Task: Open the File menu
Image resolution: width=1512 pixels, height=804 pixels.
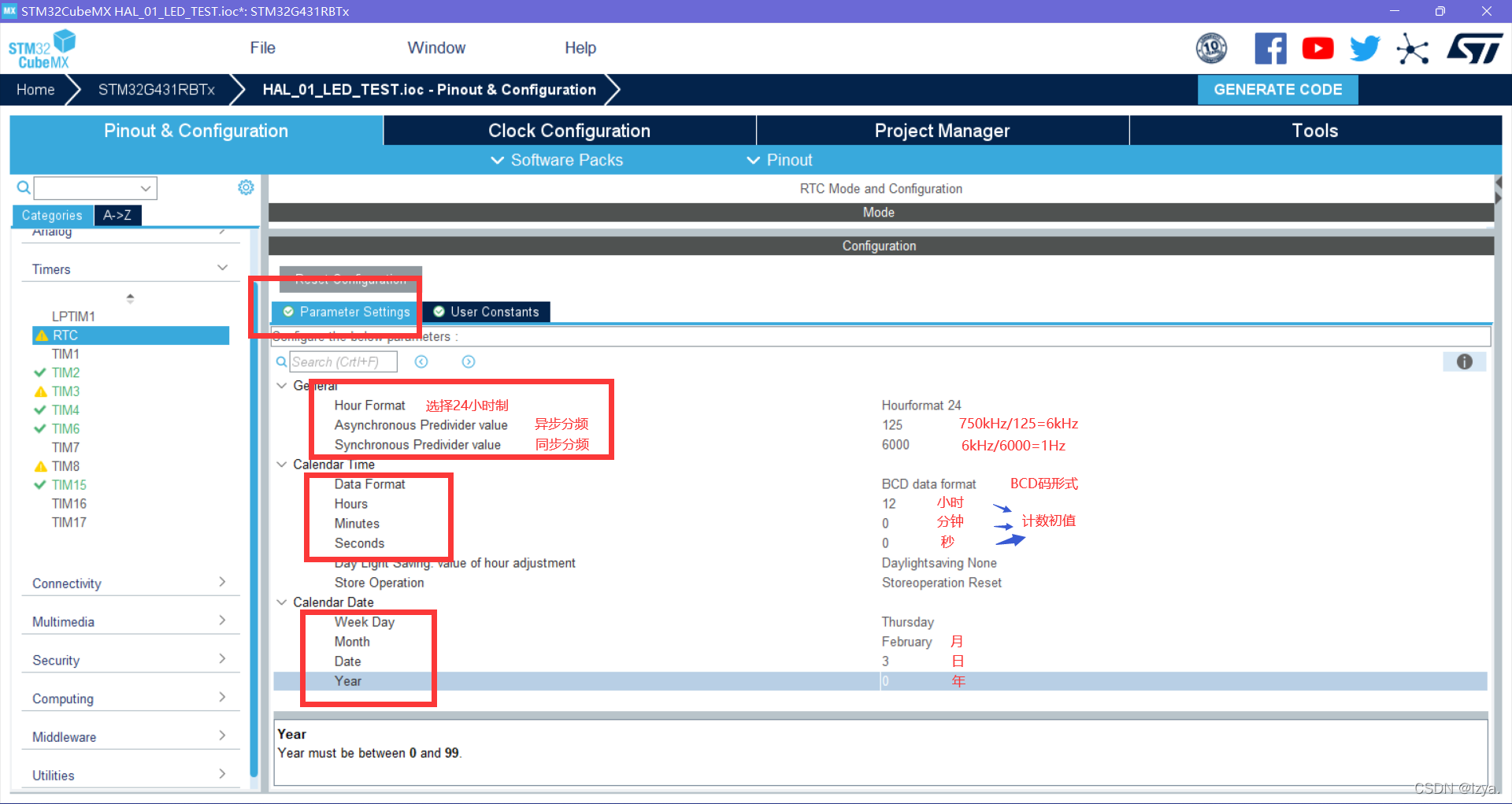Action: [262, 48]
